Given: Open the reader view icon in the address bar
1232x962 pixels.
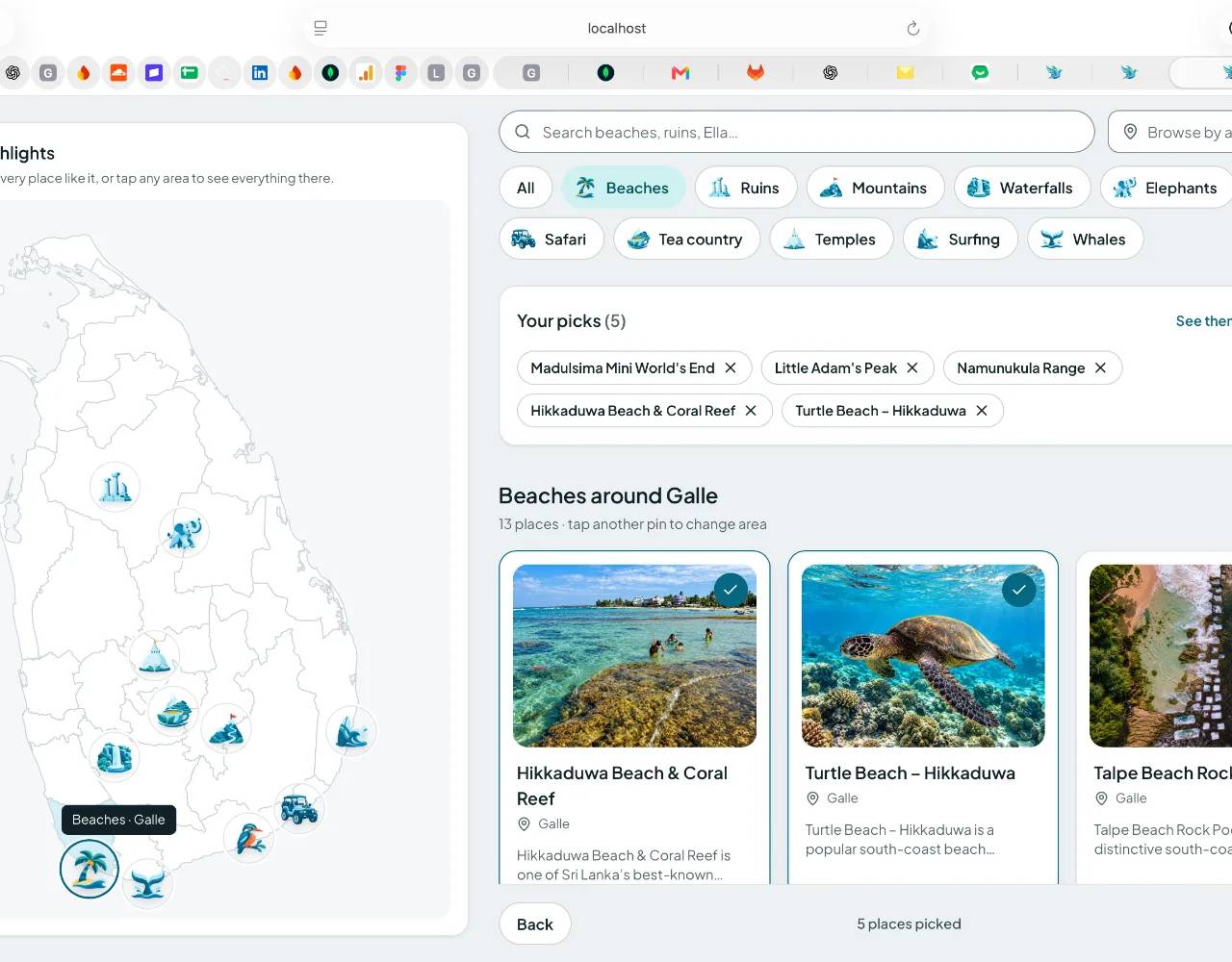Looking at the screenshot, I should 321,28.
